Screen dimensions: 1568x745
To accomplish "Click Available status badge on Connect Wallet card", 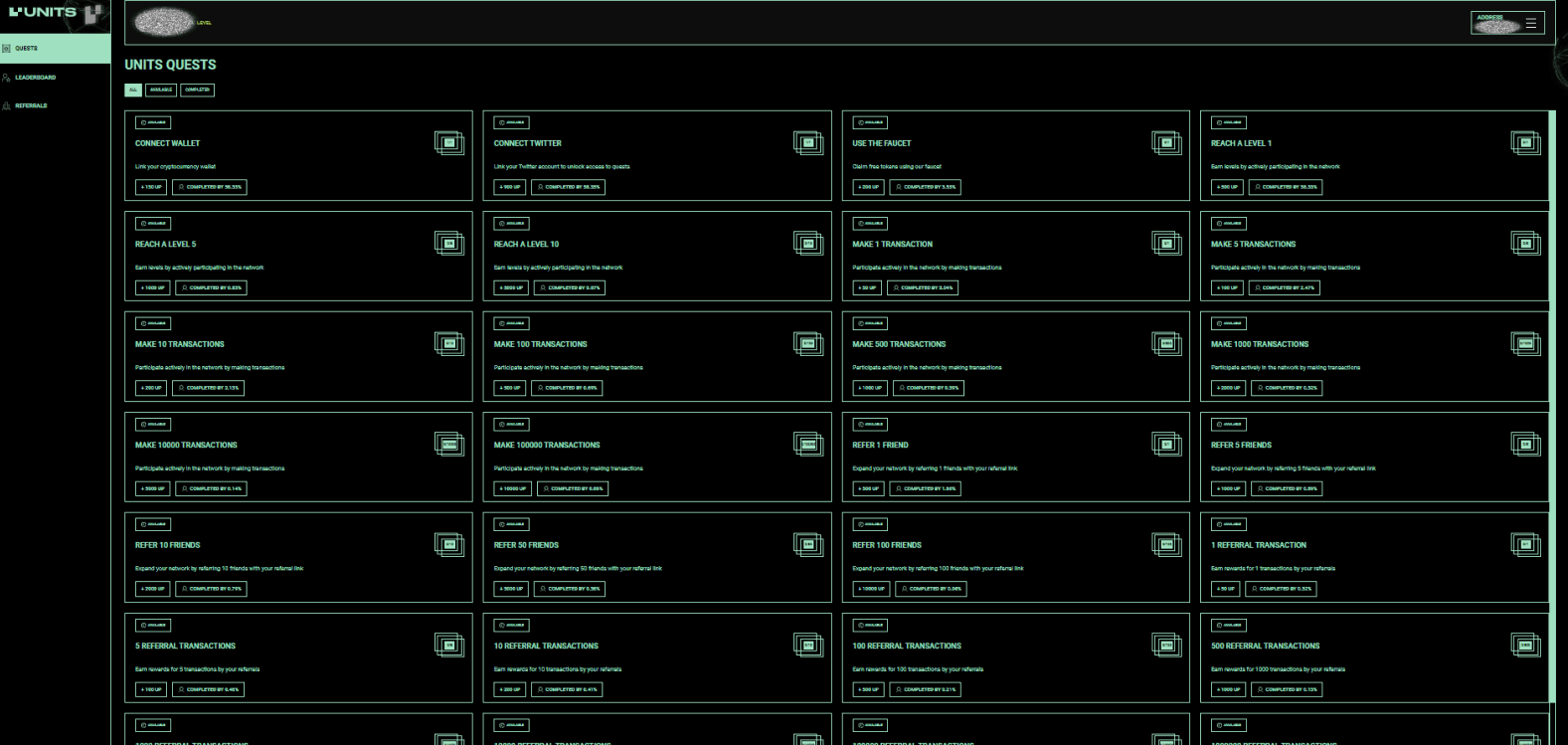I will pos(153,122).
